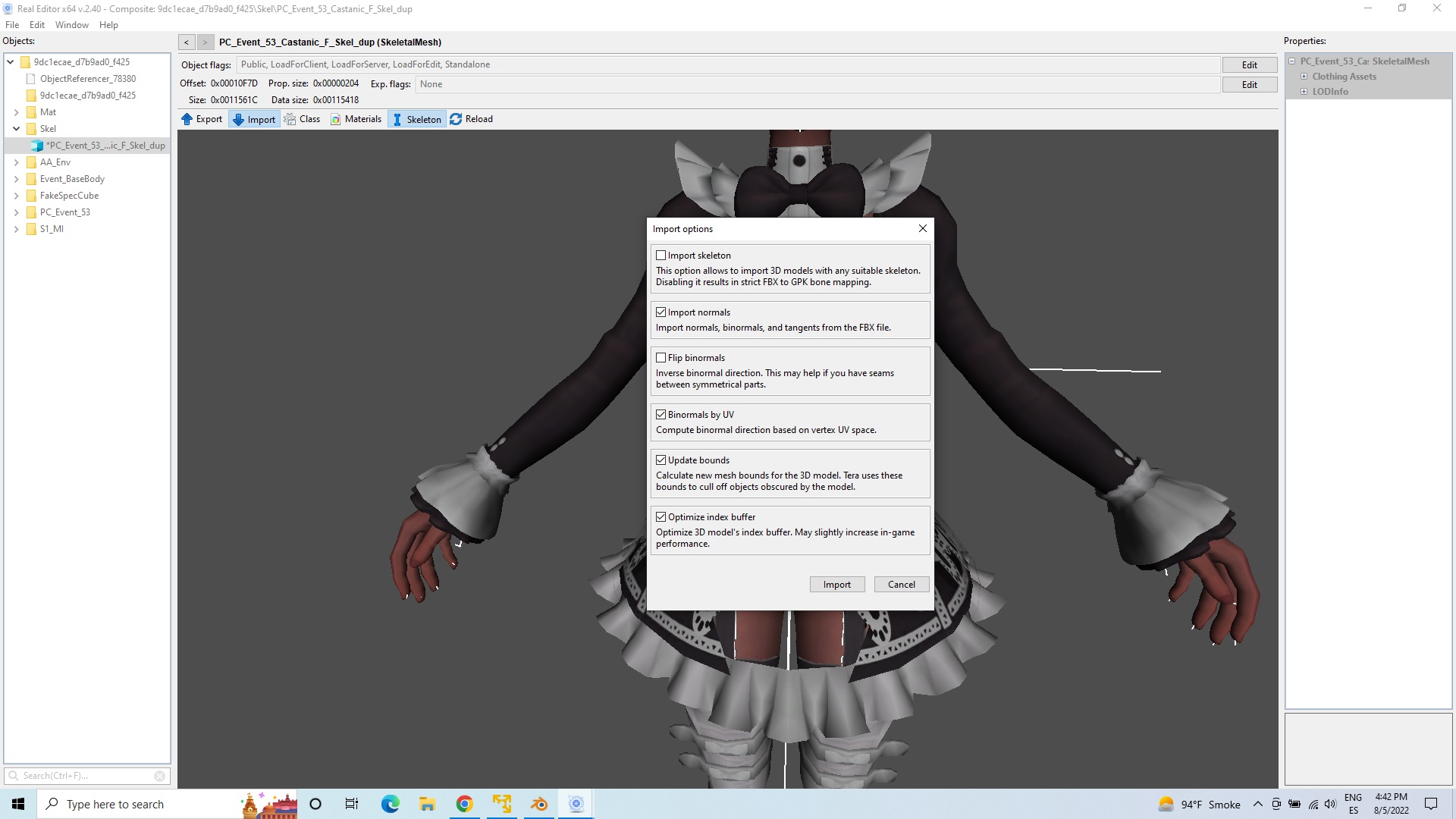
Task: Cancel the Import options dialog
Action: 901,585
